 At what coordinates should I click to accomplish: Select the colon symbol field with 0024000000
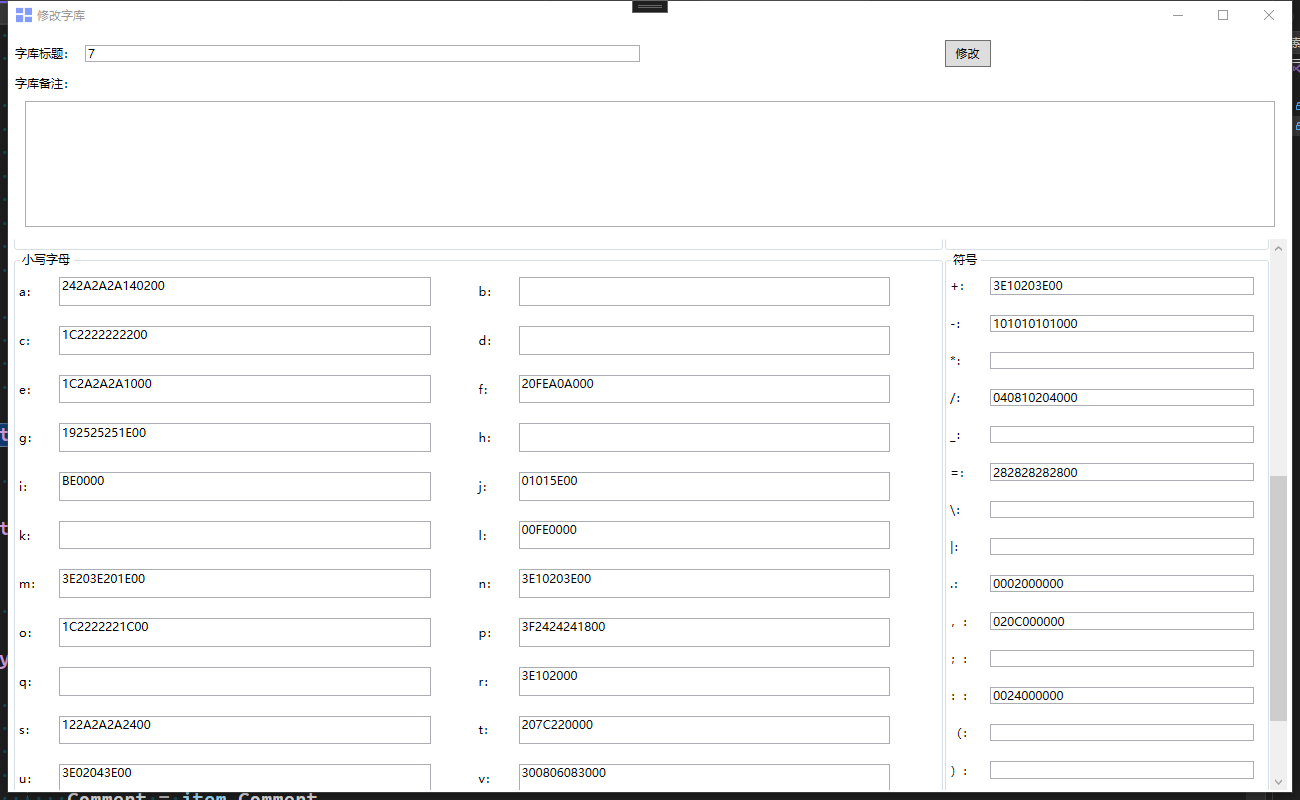(x=1122, y=696)
